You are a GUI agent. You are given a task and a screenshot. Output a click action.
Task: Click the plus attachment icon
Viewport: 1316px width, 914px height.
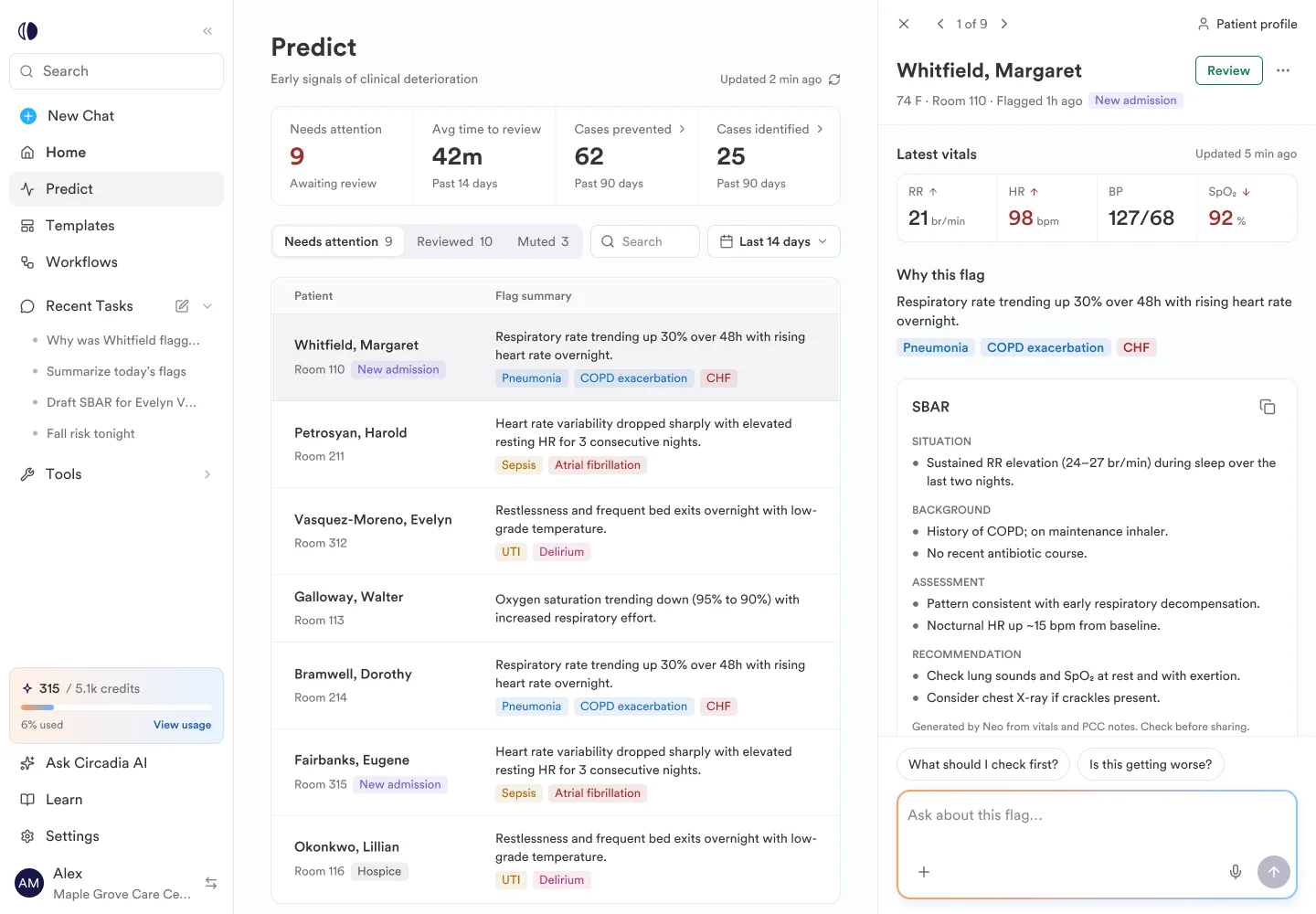click(x=924, y=872)
